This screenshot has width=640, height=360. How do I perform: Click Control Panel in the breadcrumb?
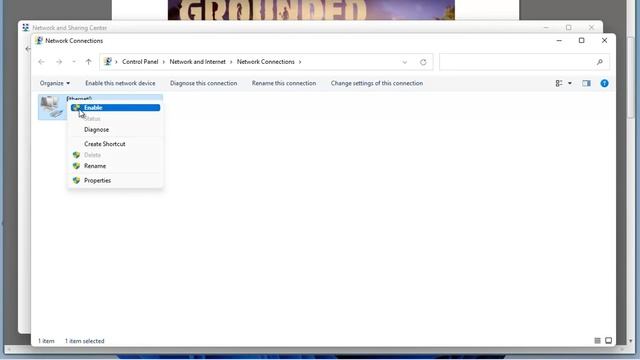(x=140, y=62)
